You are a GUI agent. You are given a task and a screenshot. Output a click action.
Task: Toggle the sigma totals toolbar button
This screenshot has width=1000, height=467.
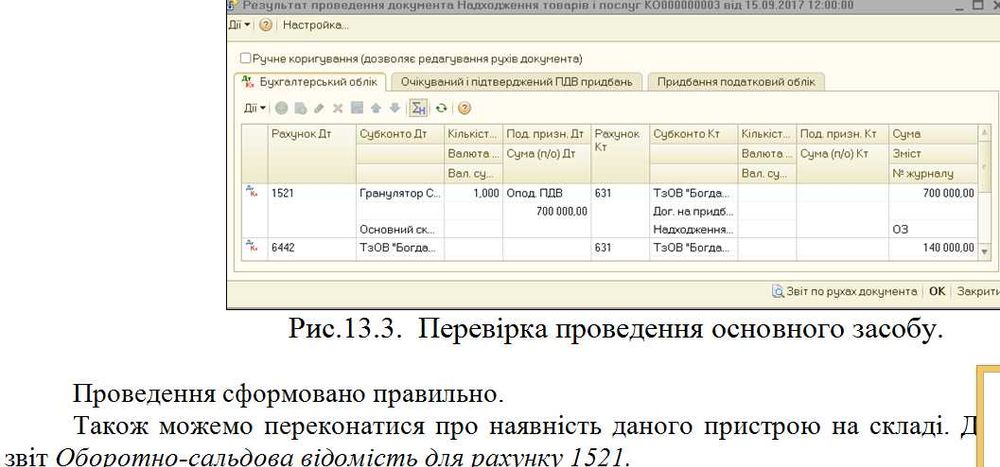[418, 108]
